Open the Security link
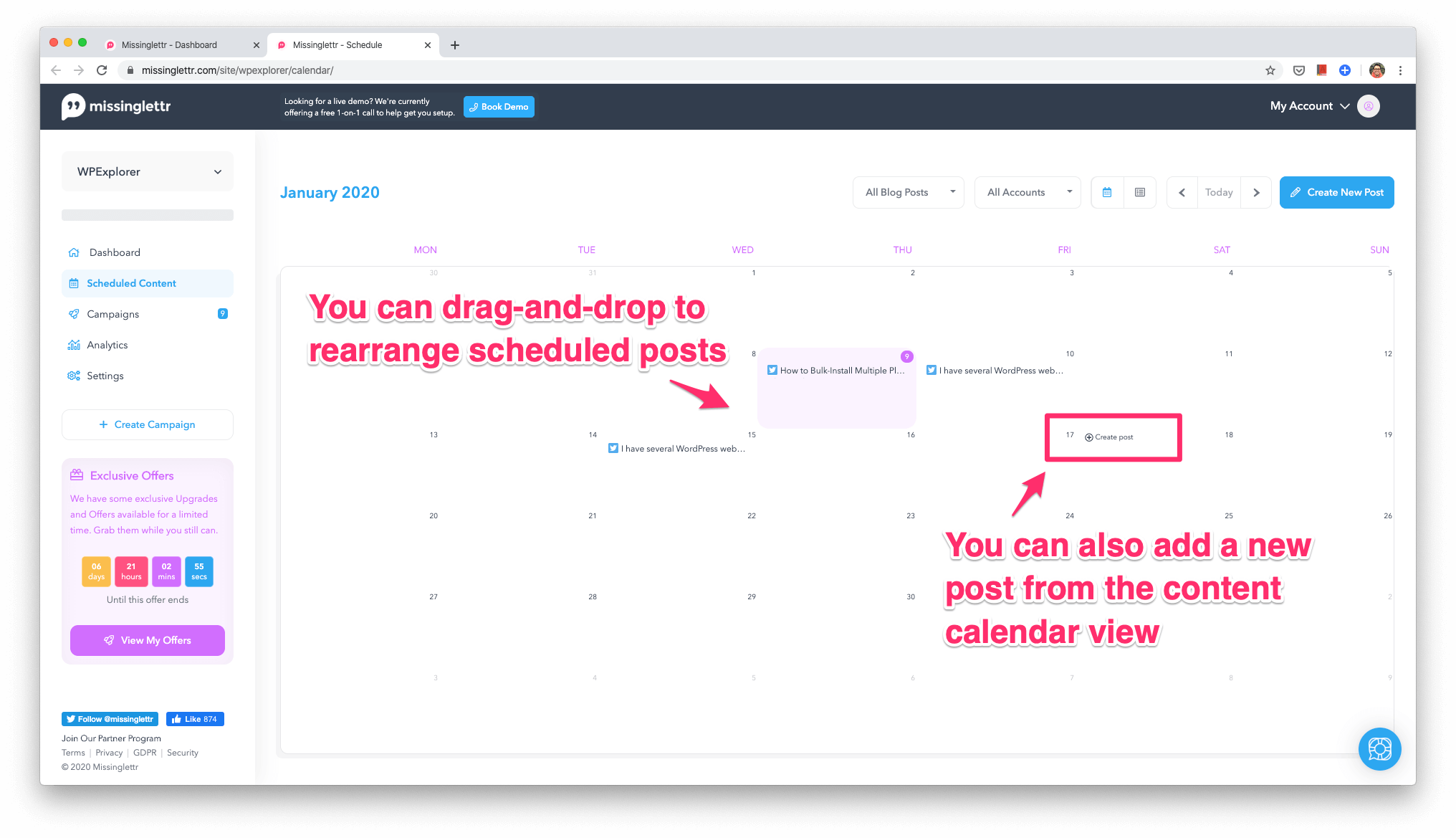The image size is (1456, 838). [x=183, y=753]
